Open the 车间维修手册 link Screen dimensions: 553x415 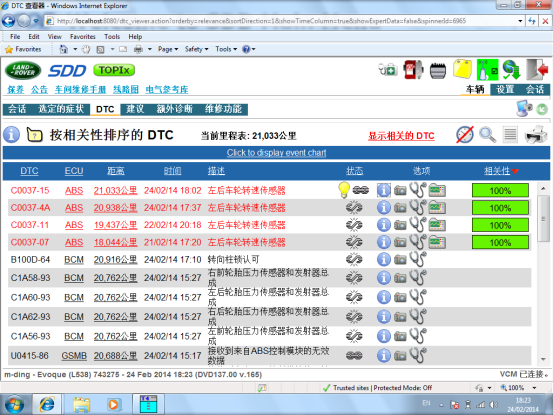[x=80, y=90]
